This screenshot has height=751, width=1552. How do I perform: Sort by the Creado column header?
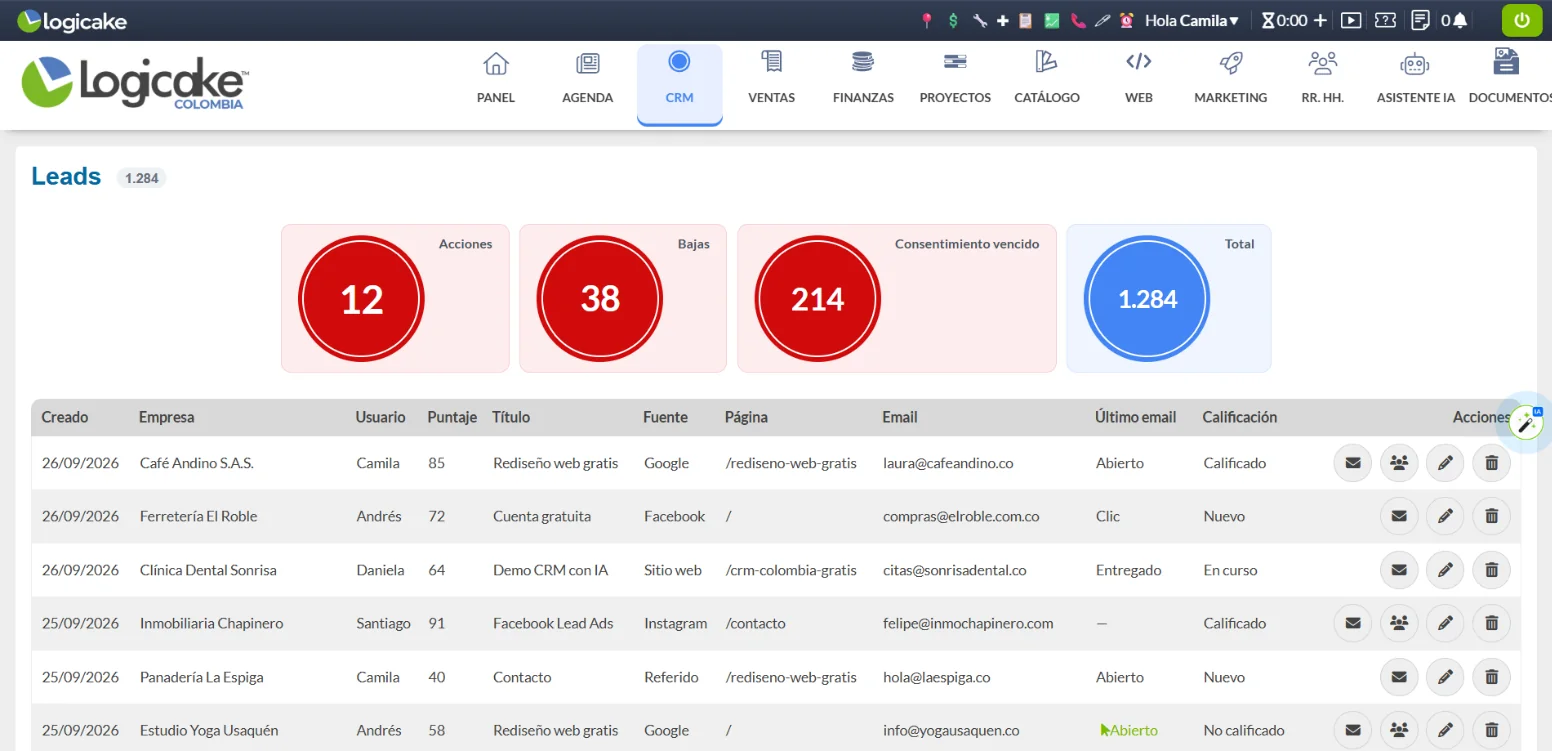(65, 417)
